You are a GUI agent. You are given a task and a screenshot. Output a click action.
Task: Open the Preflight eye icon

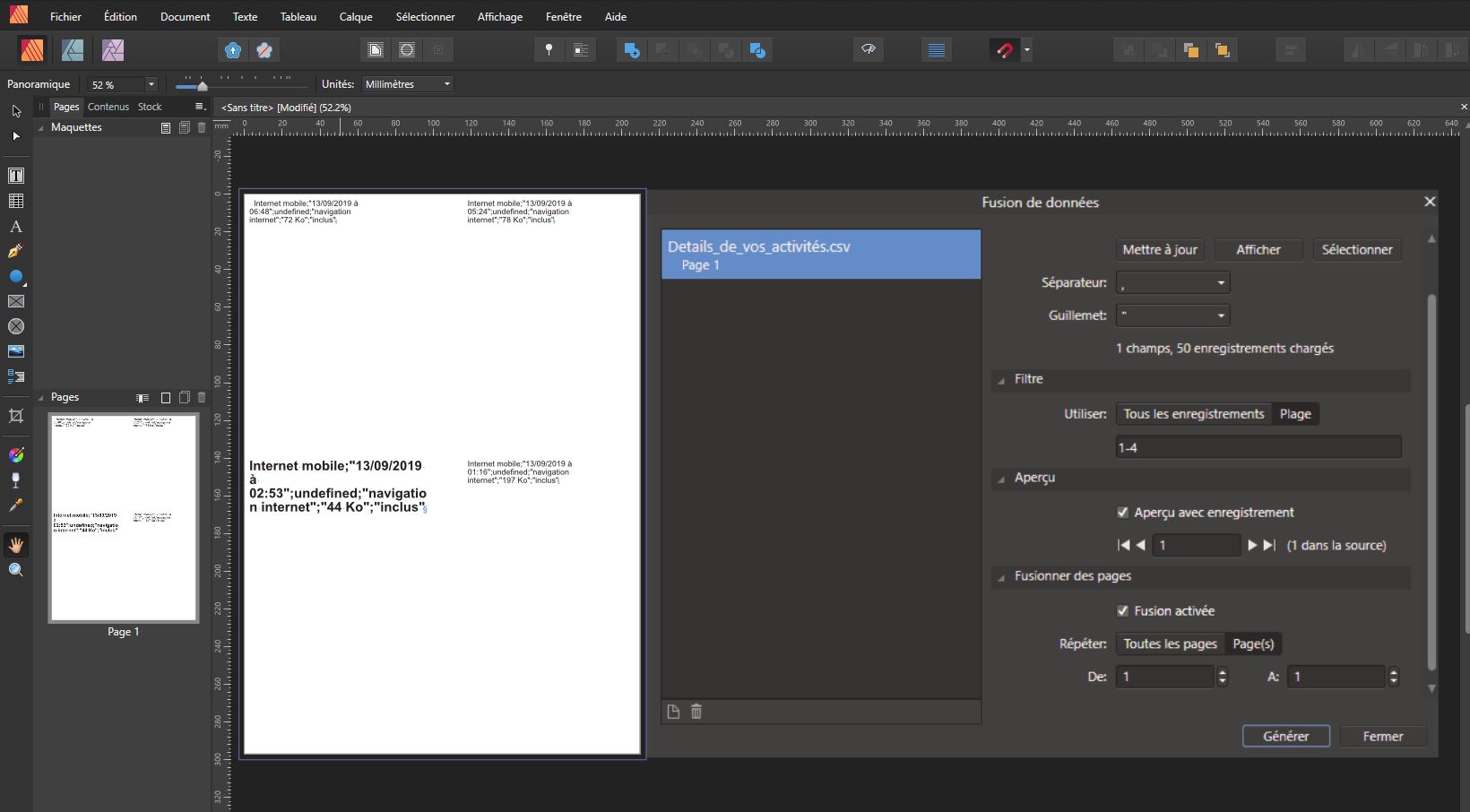868,50
